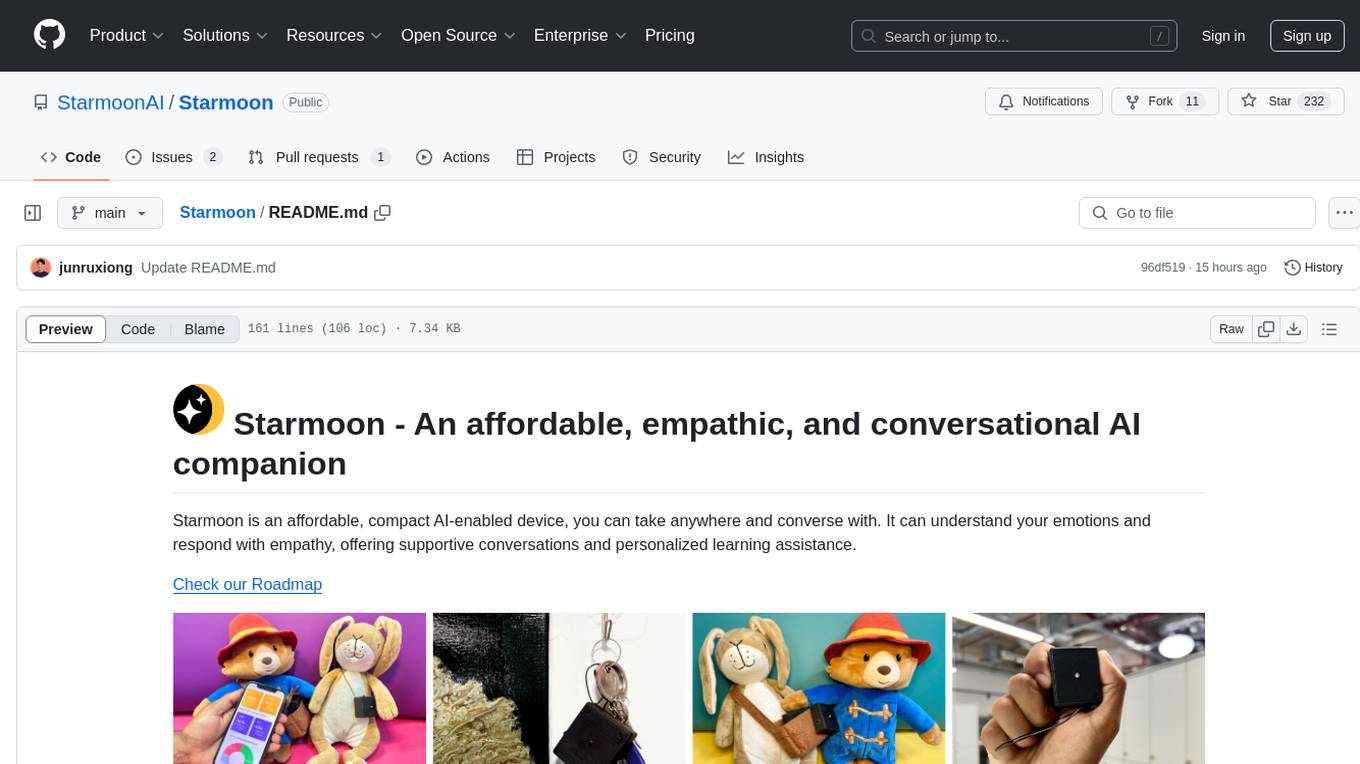
Task: Open the README outline list icon
Action: pyautogui.click(x=1329, y=329)
